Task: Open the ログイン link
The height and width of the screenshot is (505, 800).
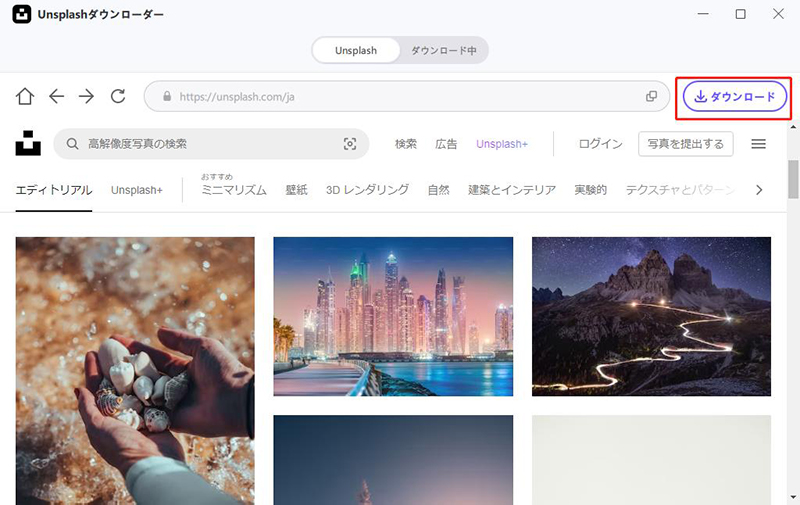Action: click(600, 144)
